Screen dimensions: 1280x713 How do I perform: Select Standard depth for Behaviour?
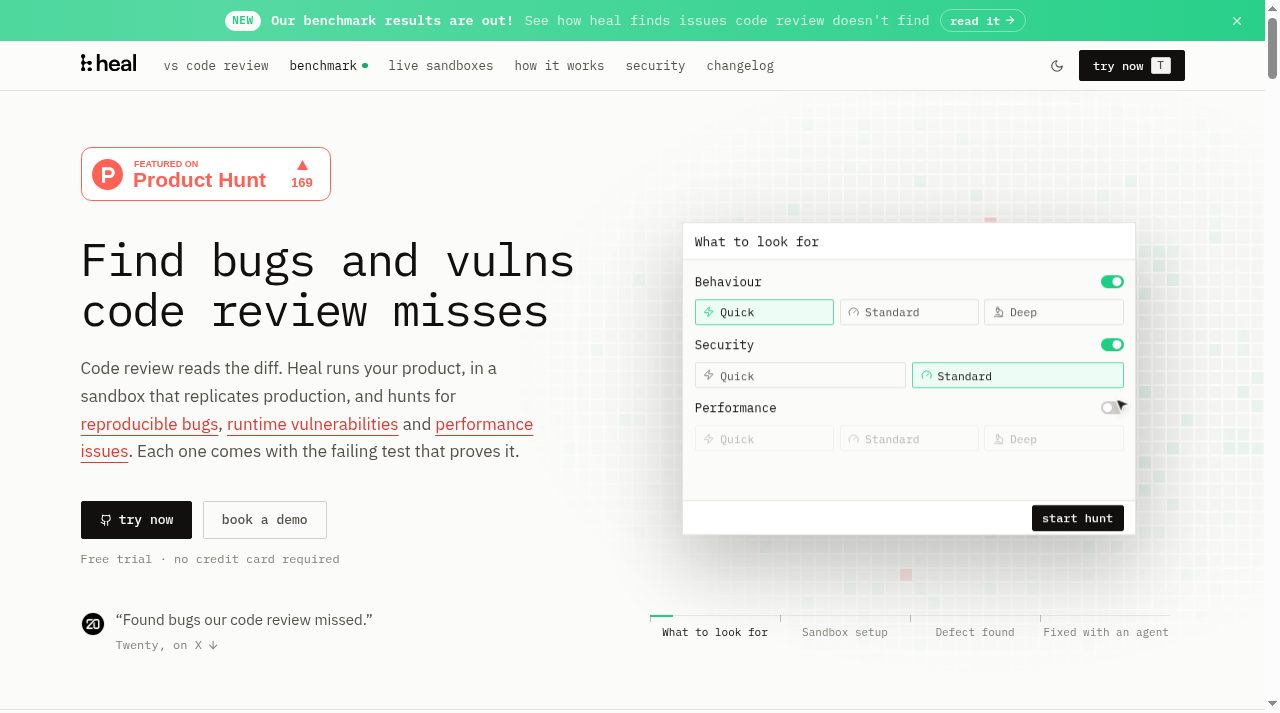pos(909,312)
